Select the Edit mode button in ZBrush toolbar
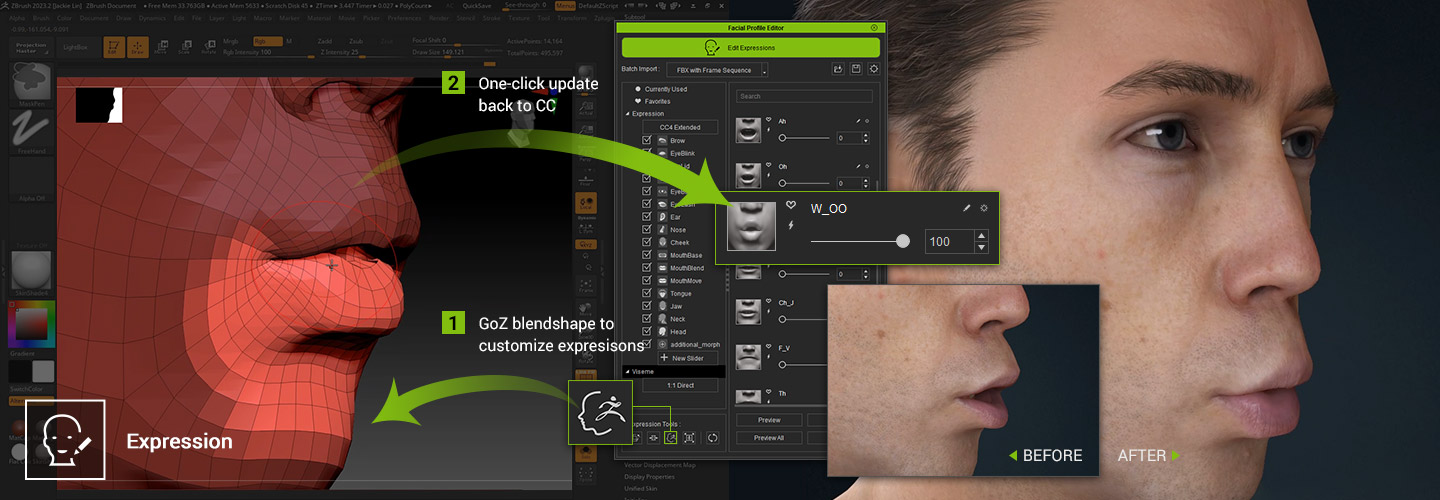Image resolution: width=1440 pixels, height=500 pixels. [x=115, y=48]
